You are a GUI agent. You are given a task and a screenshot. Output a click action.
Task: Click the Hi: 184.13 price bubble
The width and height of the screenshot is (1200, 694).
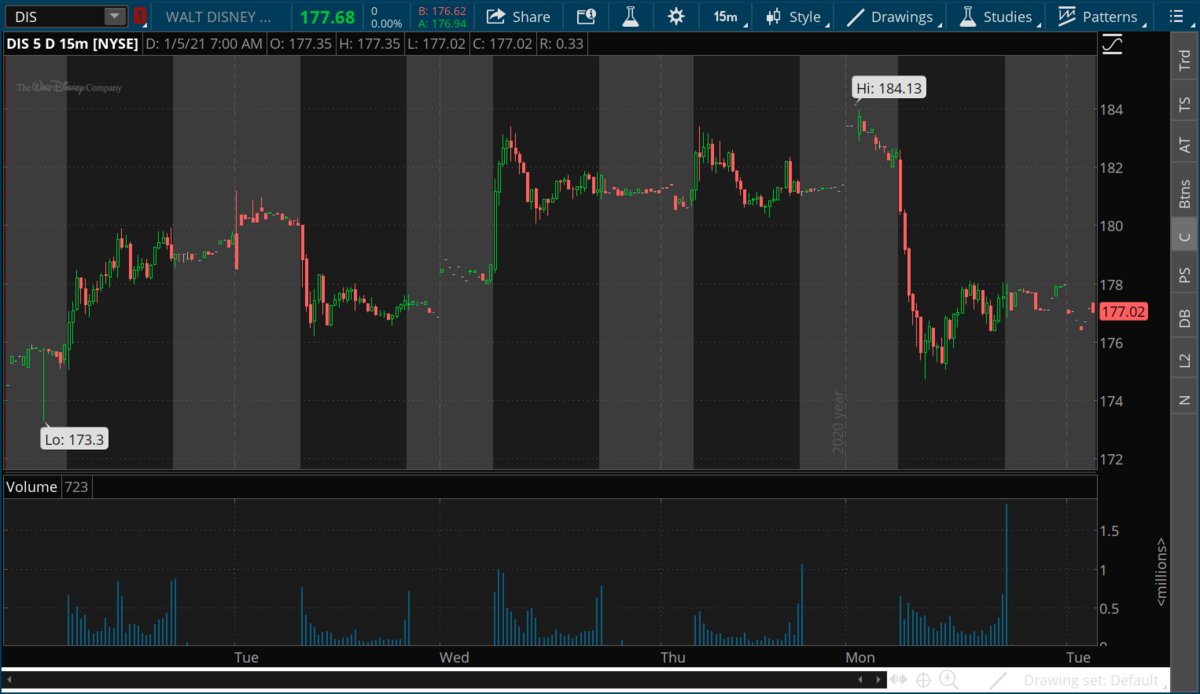(x=889, y=88)
